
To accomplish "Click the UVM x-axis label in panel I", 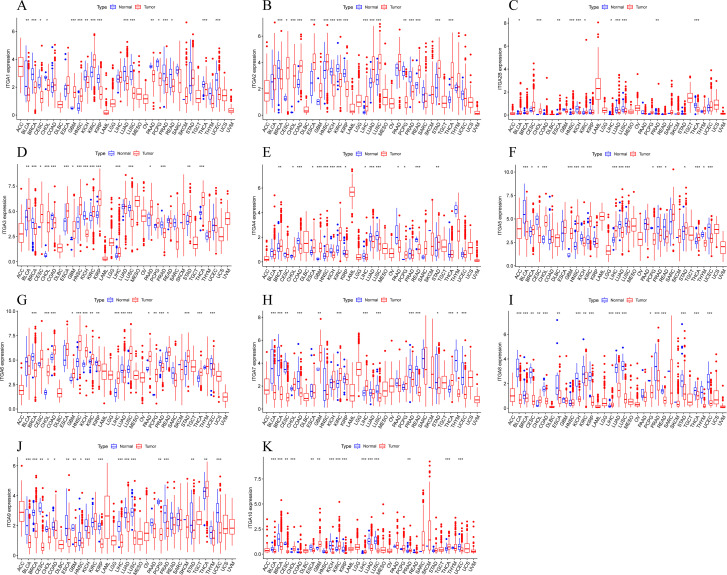I will click(722, 419).
